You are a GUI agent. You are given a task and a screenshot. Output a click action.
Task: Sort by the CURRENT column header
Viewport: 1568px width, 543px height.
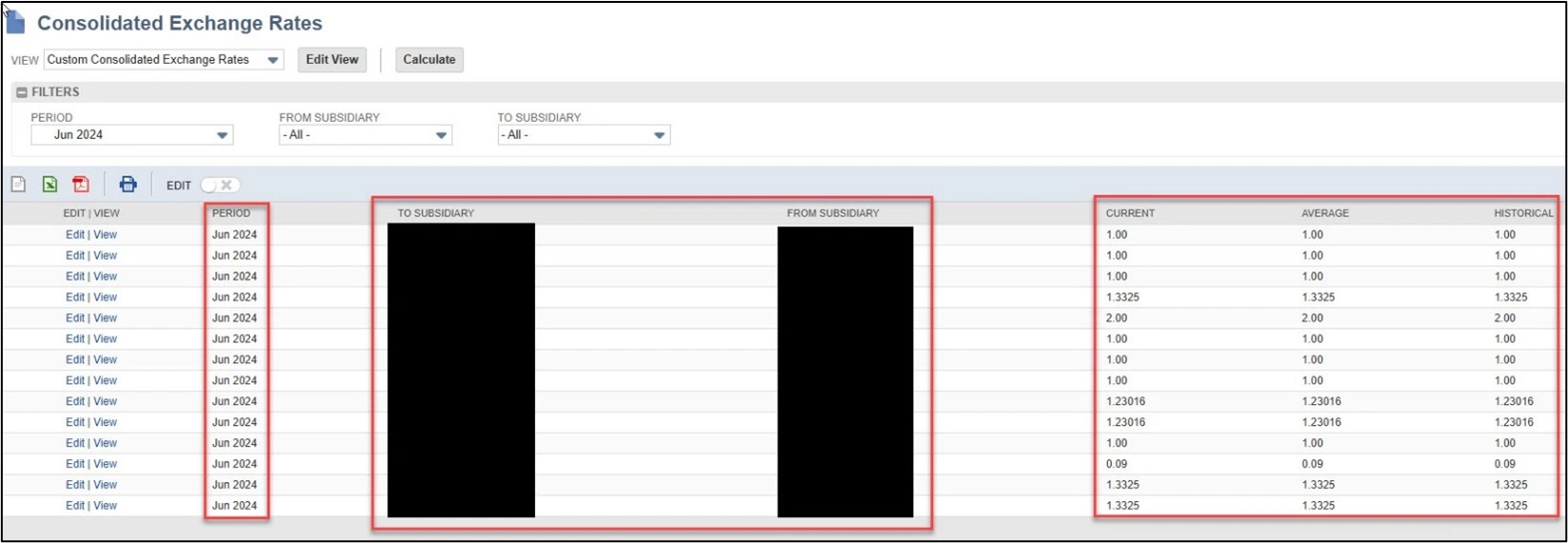[1130, 213]
